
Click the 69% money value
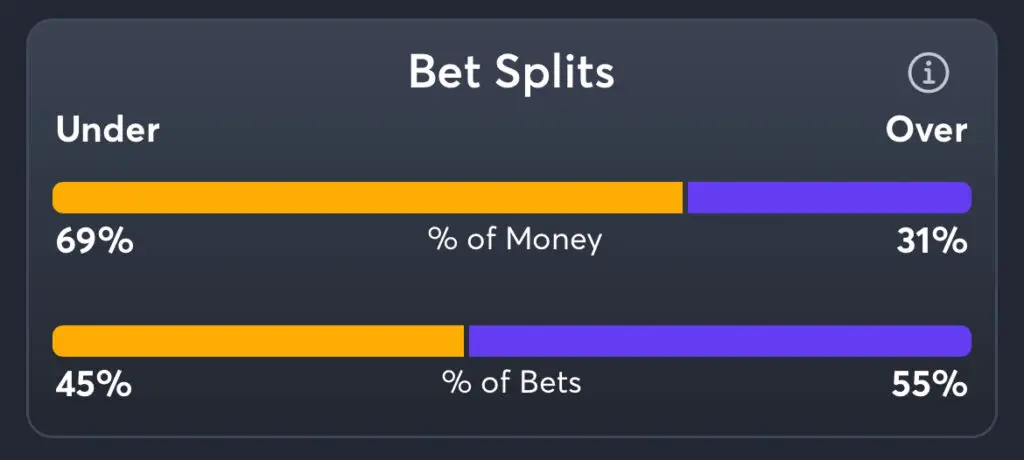tap(93, 241)
